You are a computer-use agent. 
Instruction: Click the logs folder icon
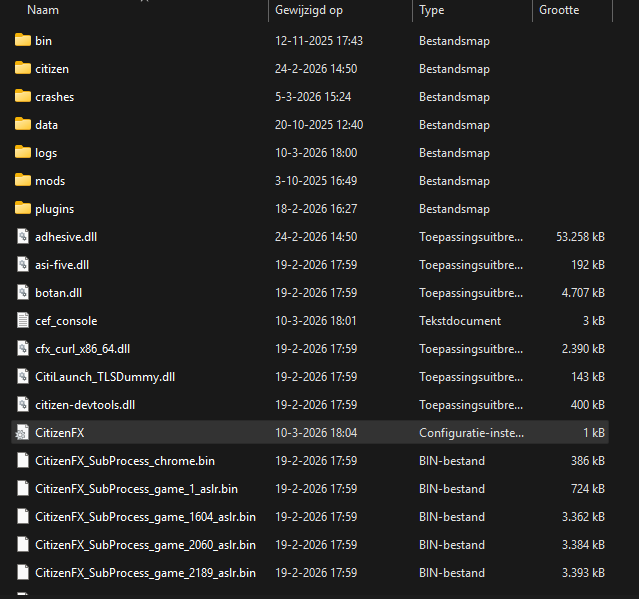click(23, 152)
